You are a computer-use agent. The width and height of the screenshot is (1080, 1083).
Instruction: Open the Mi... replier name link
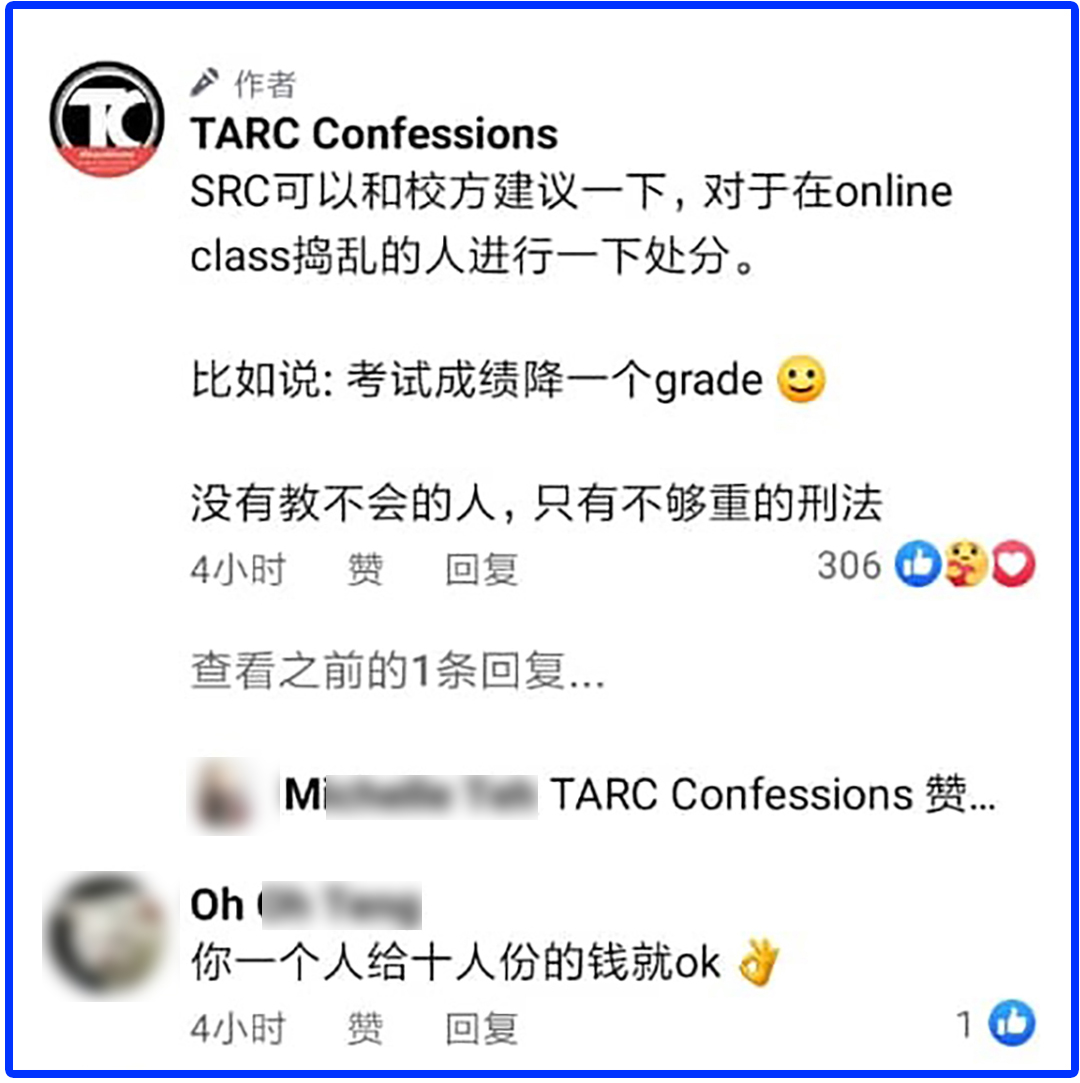(x=409, y=794)
